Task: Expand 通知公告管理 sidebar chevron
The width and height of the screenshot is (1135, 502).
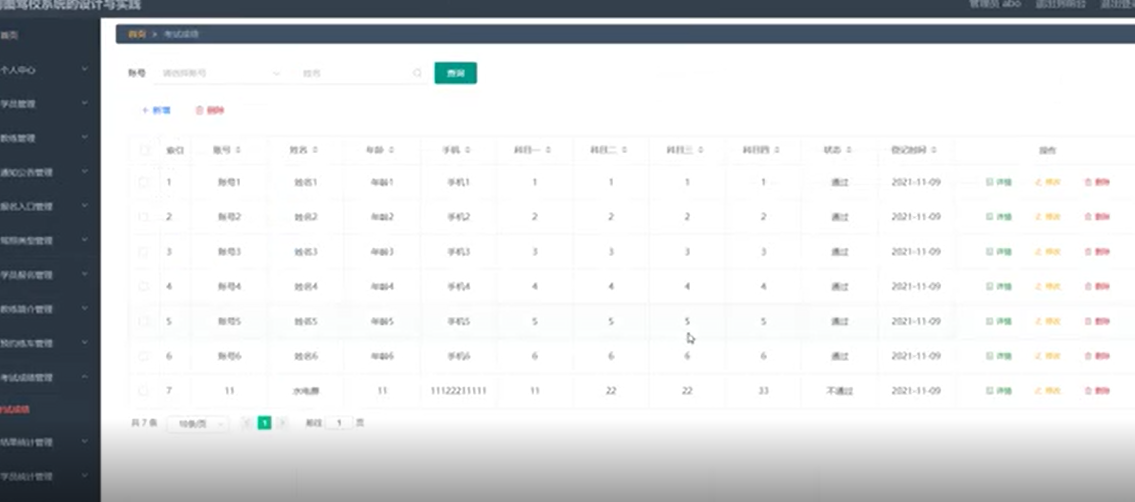Action: [85, 171]
